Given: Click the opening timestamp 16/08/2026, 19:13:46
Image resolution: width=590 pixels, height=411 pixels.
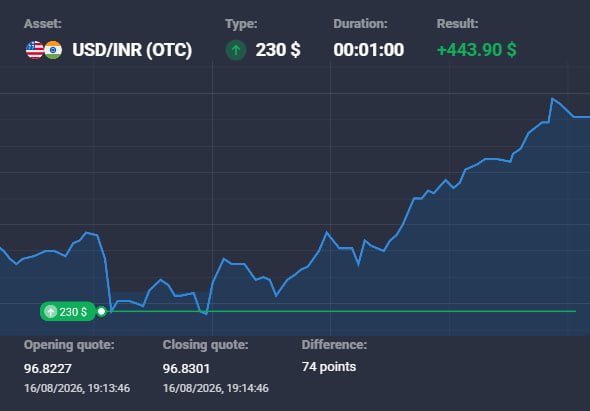Looking at the screenshot, I should click(77, 388).
